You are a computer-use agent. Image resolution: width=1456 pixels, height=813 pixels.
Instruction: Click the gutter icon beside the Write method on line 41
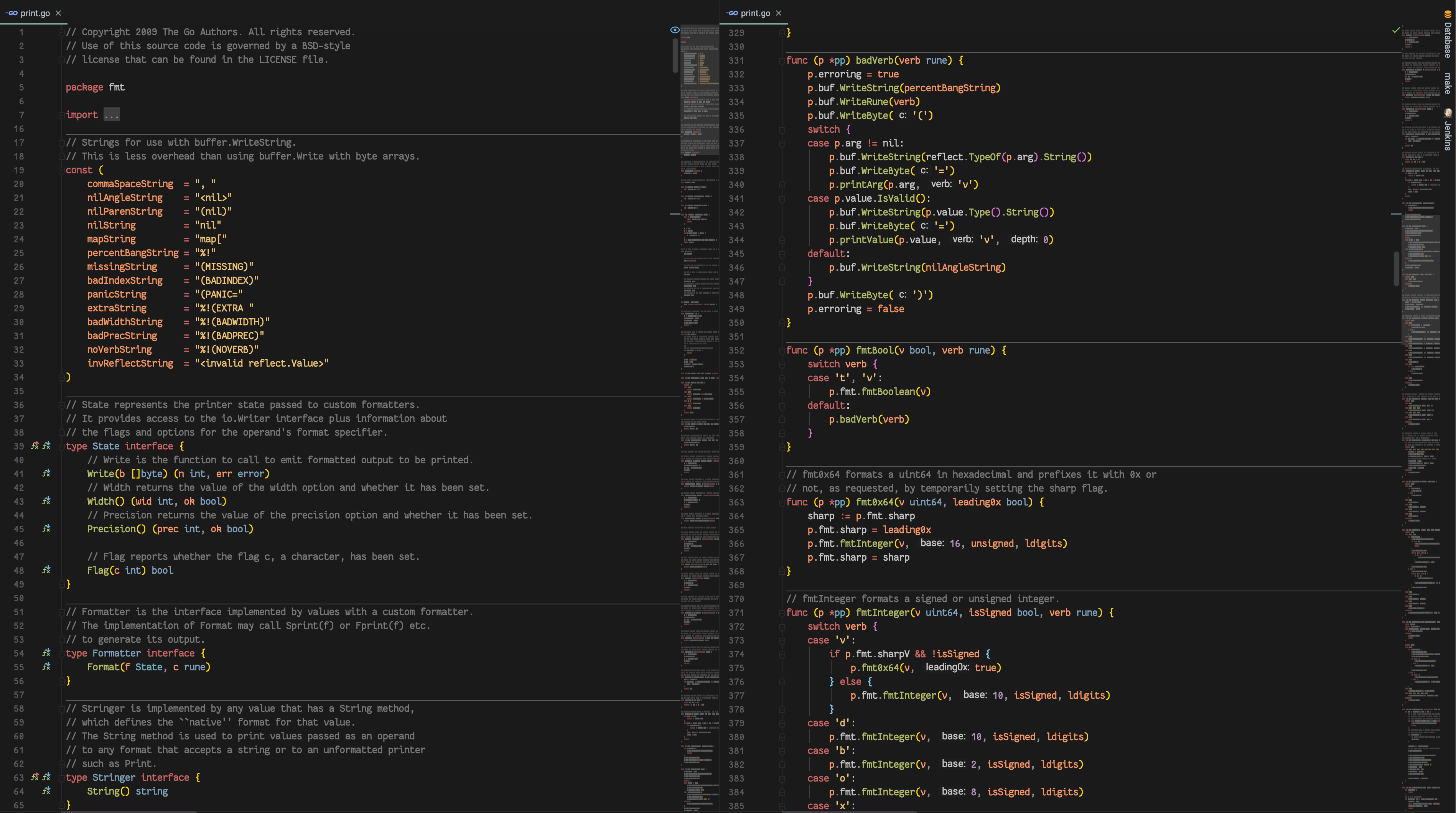[x=46, y=474]
